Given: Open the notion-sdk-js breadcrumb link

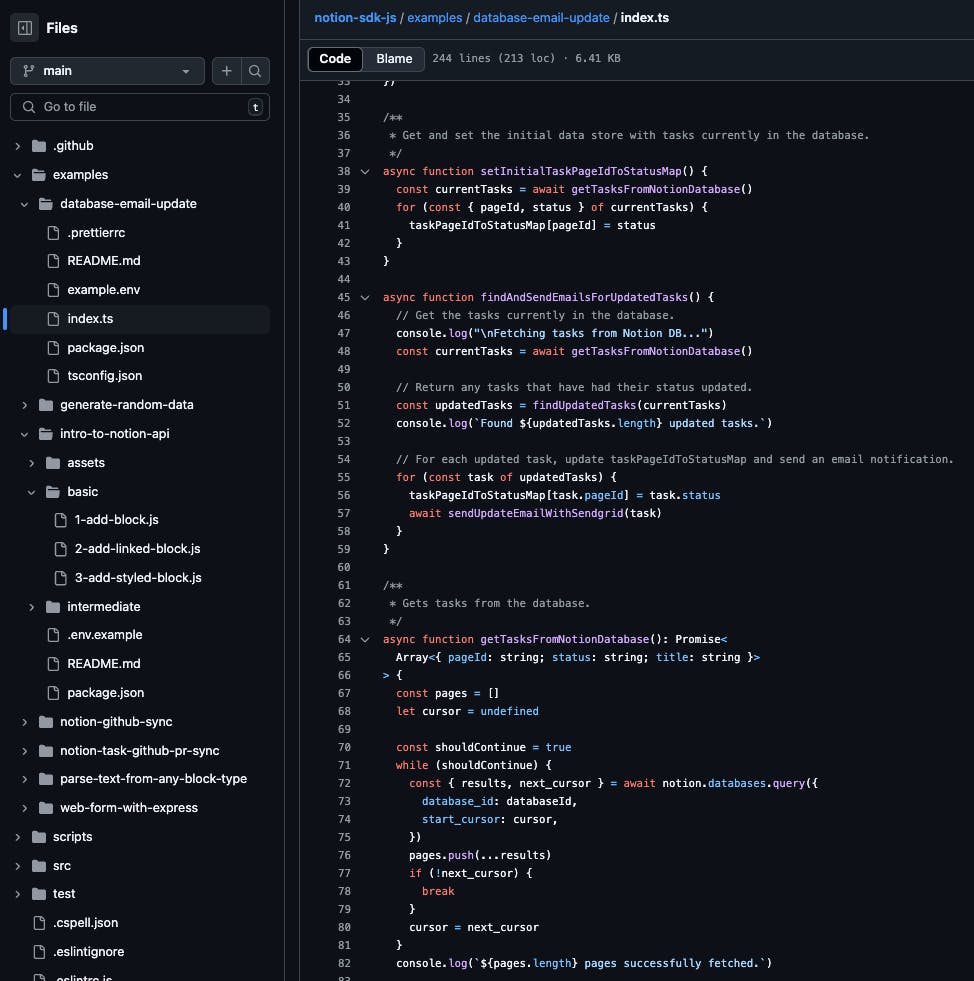Looking at the screenshot, I should click(355, 18).
